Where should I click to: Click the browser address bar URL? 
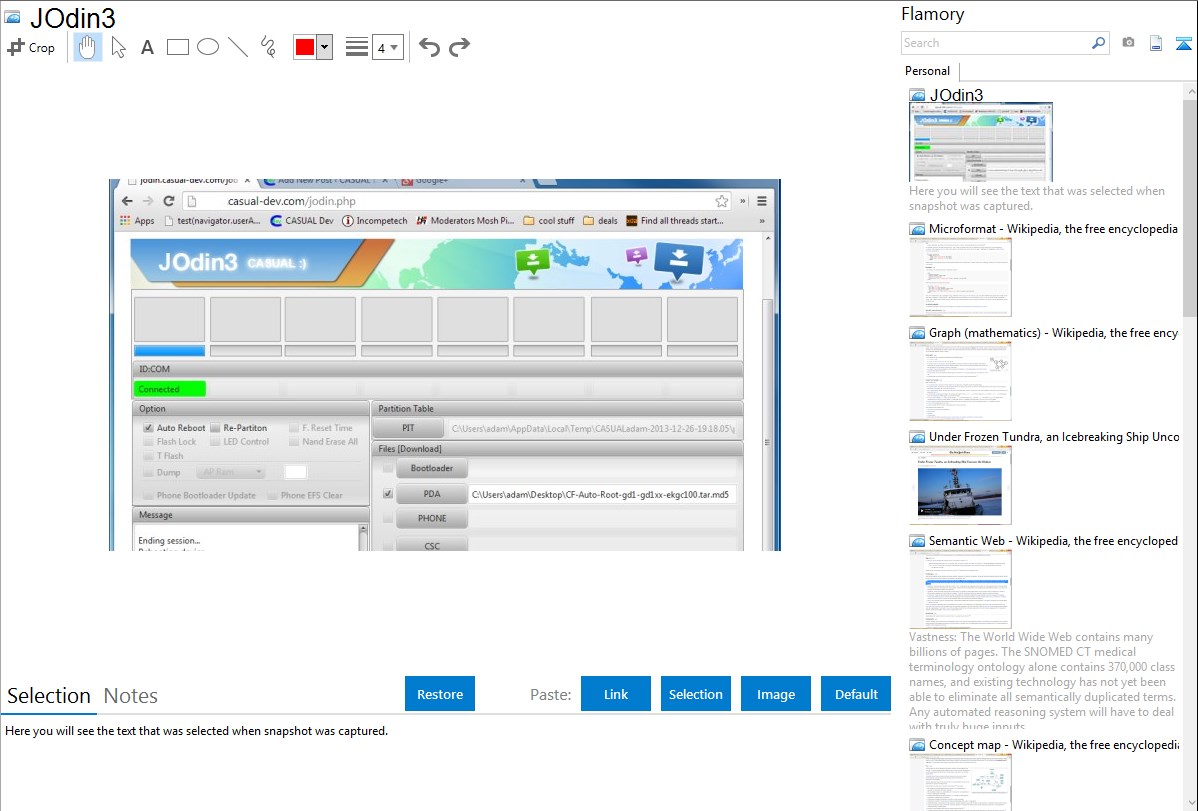[x=292, y=201]
